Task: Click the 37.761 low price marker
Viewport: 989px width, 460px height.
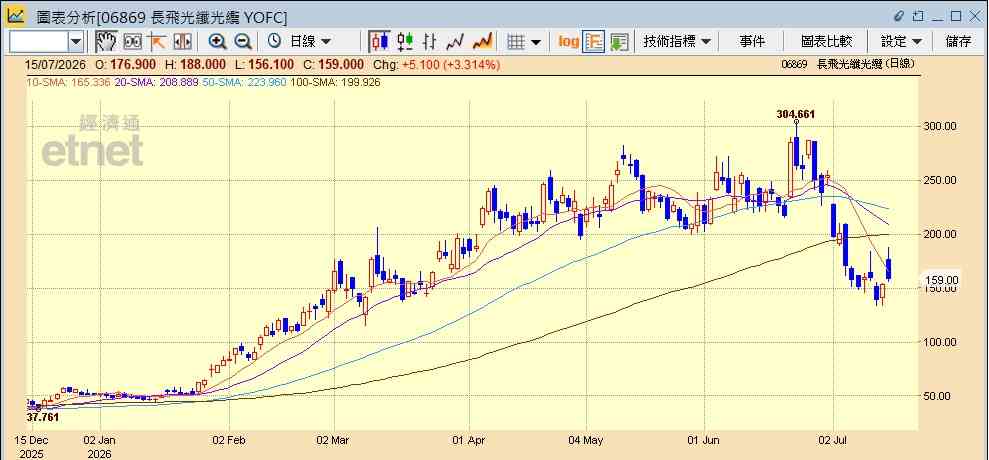Action: point(43,417)
